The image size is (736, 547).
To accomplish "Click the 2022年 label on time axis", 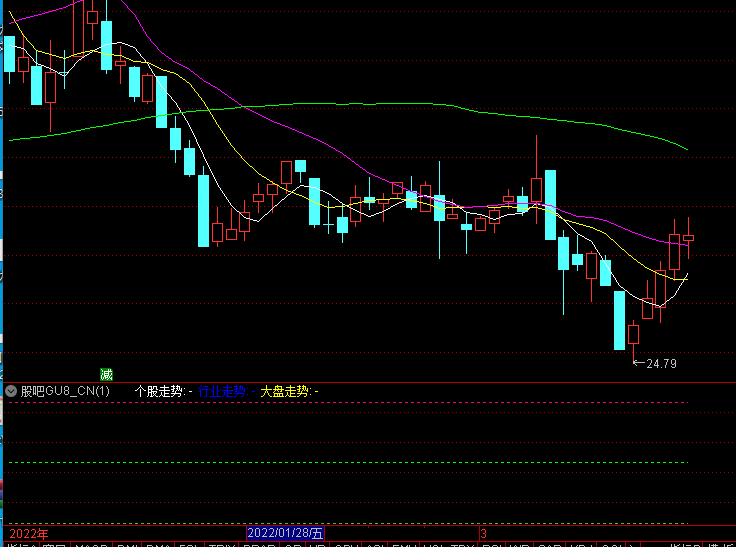I will click(x=29, y=534).
